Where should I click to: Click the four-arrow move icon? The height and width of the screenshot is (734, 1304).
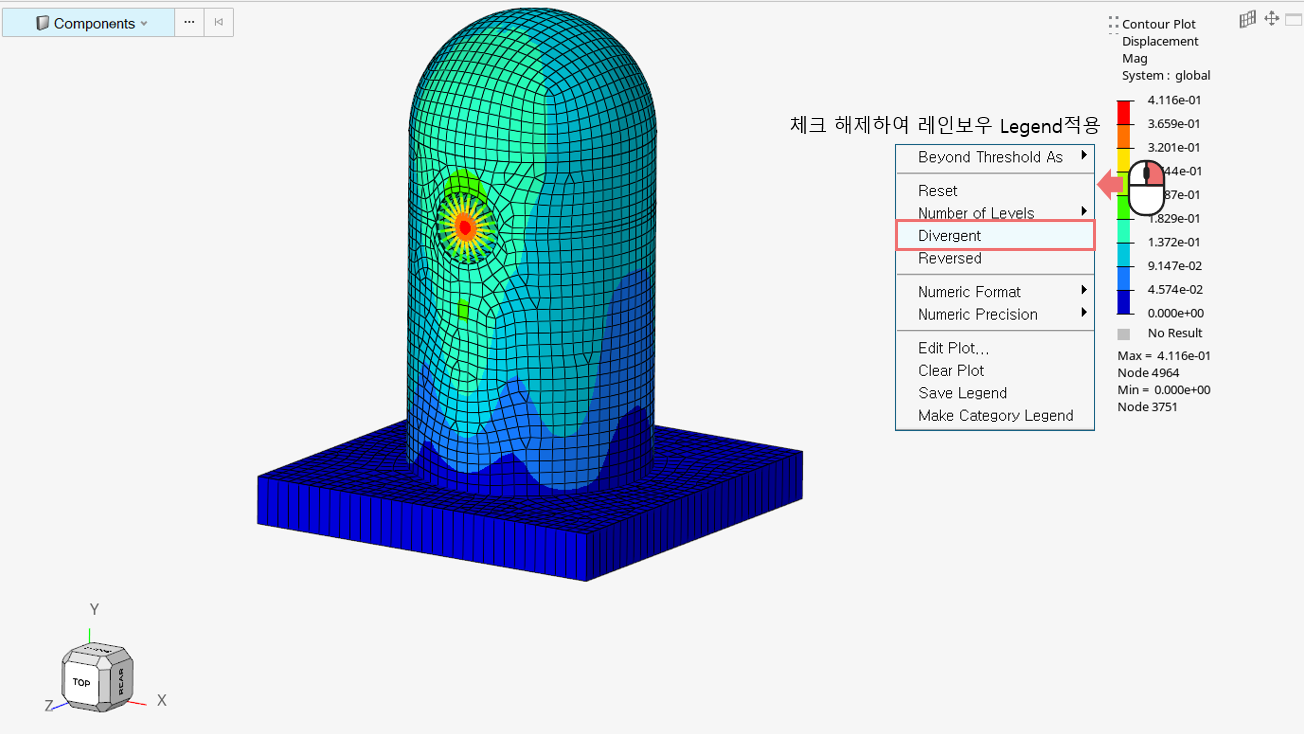(x=1271, y=19)
